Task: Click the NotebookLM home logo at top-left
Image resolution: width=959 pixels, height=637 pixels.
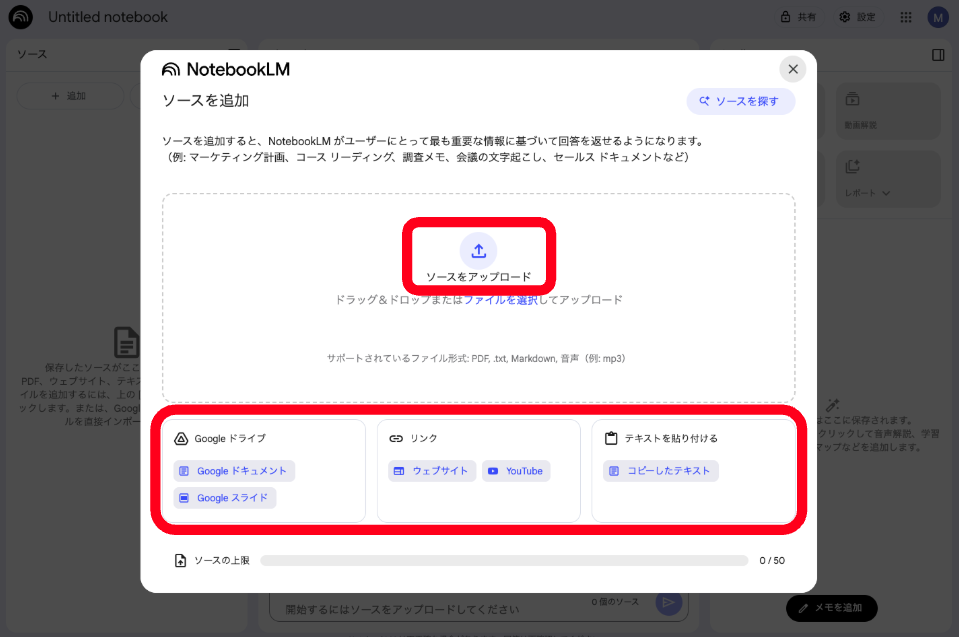Action: pyautogui.click(x=21, y=17)
